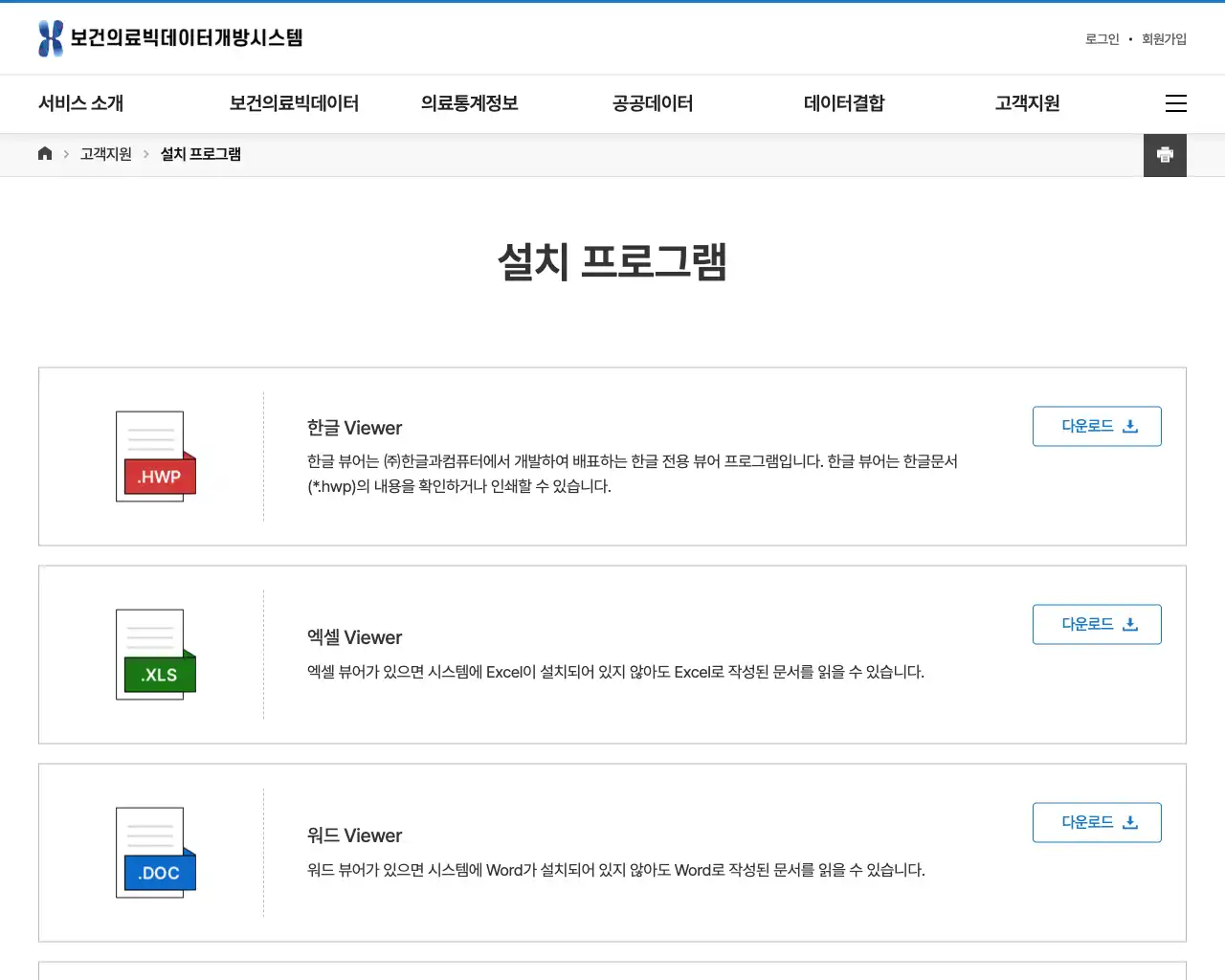Click the 워드 Viewer title
The height and width of the screenshot is (980, 1225).
(355, 835)
